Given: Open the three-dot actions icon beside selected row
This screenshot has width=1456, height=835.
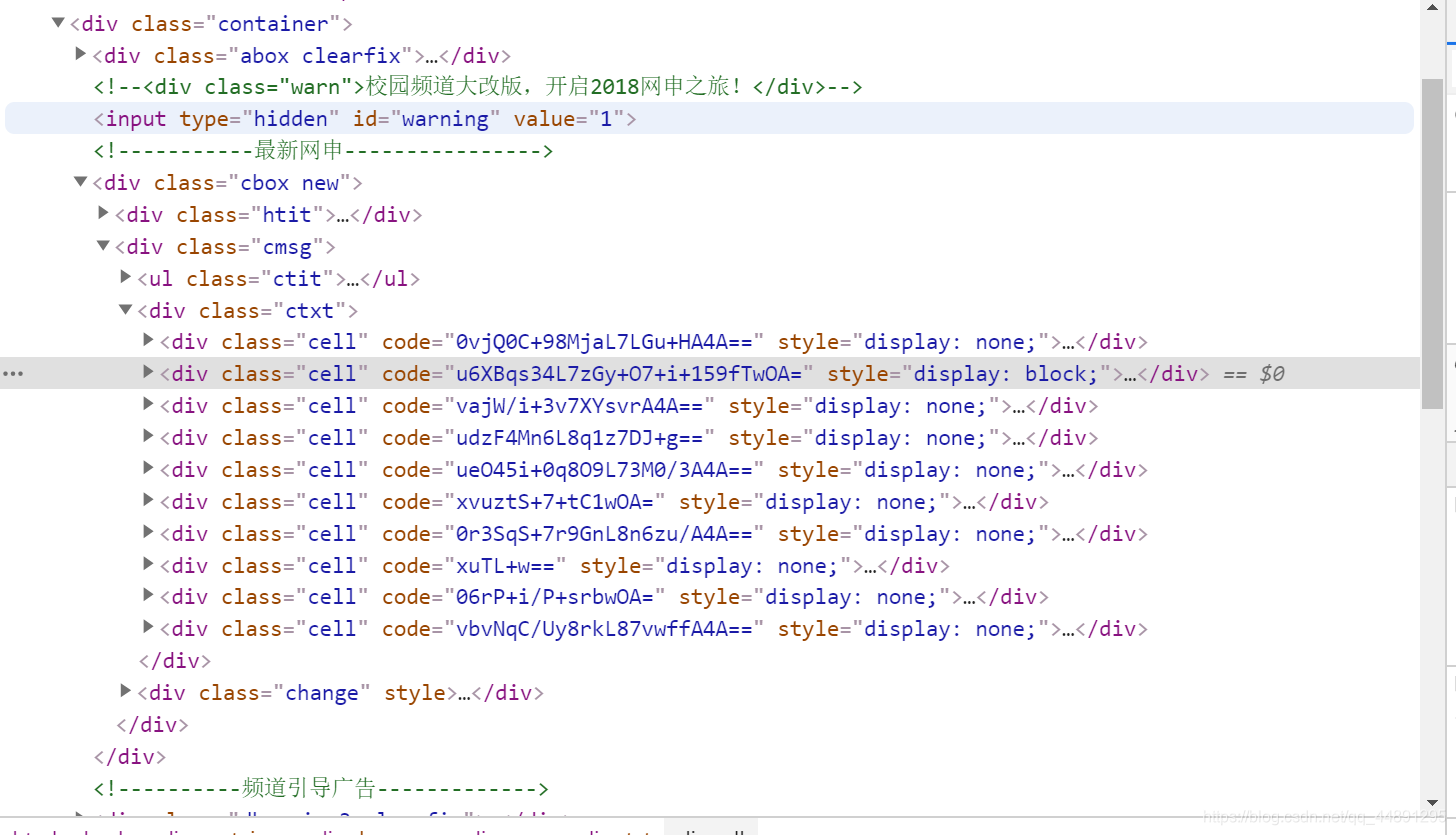Looking at the screenshot, I should pyautogui.click(x=13, y=373).
